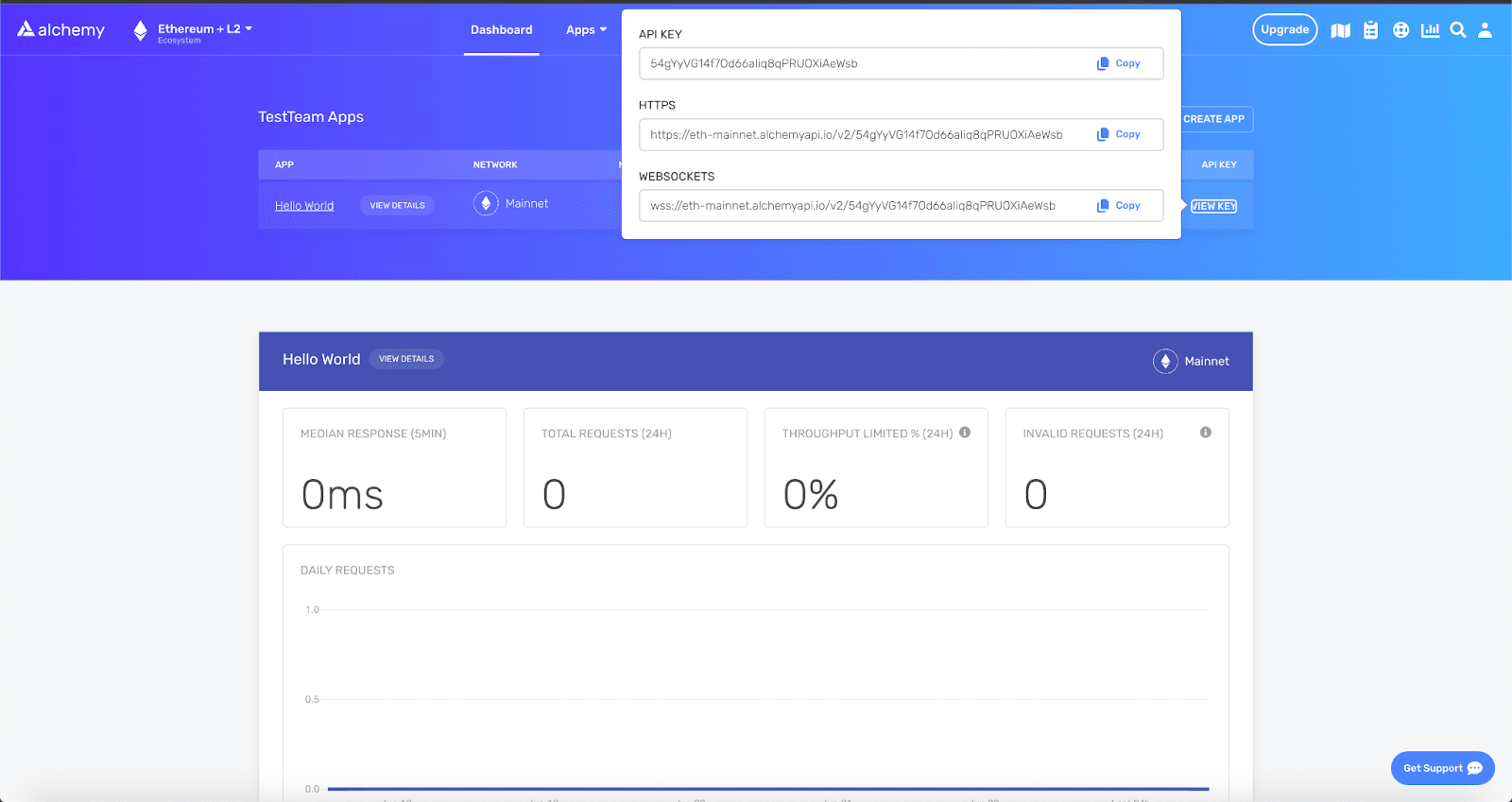Click the WebSockets URL text field
Image resolution: width=1512 pixels, height=802 pixels.
coord(860,206)
